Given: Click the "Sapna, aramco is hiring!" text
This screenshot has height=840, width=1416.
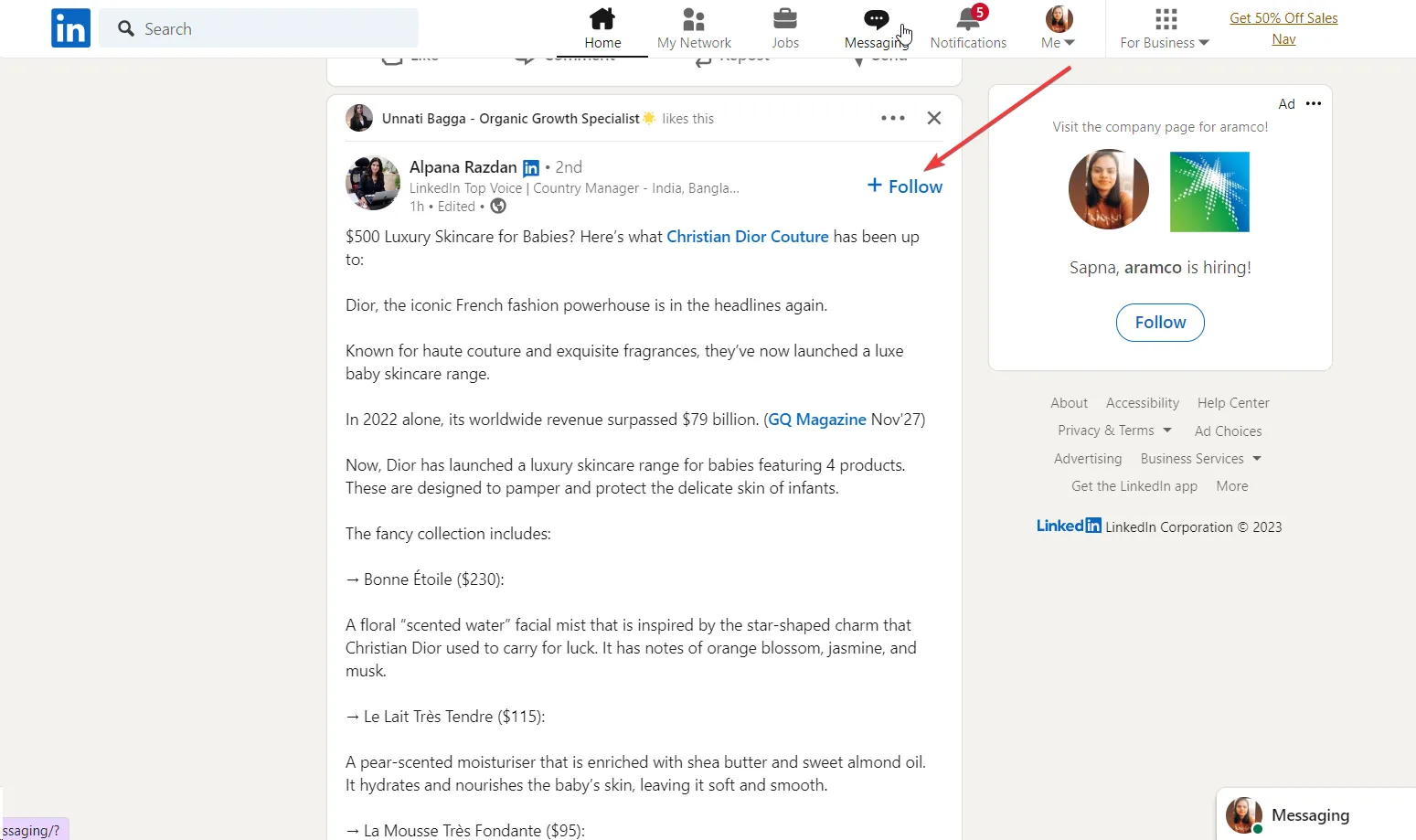Looking at the screenshot, I should (x=1160, y=268).
